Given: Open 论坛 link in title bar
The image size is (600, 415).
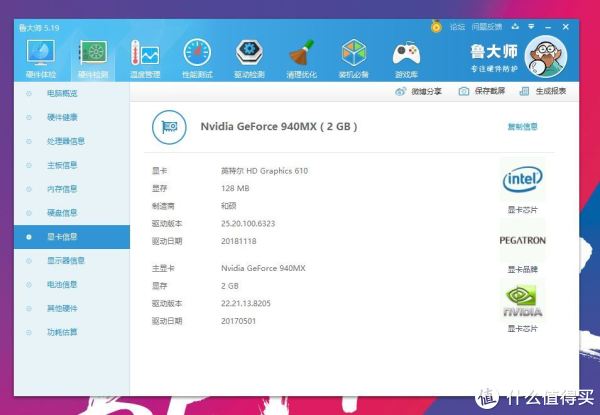Looking at the screenshot, I should click(x=457, y=27).
